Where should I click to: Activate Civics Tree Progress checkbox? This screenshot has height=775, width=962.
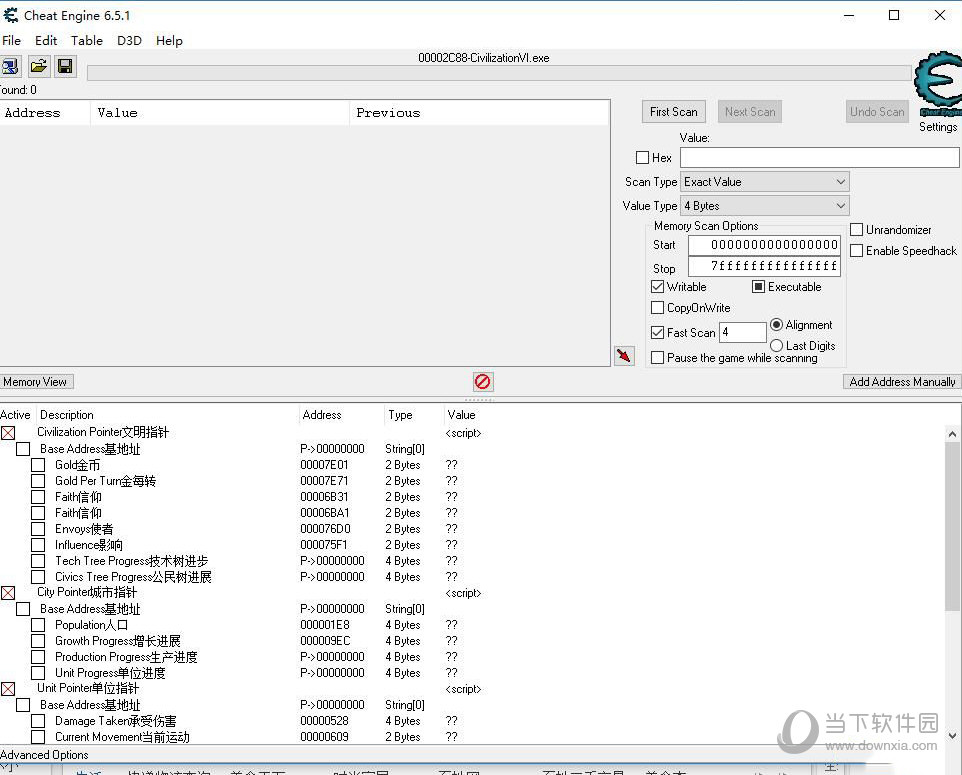(38, 576)
